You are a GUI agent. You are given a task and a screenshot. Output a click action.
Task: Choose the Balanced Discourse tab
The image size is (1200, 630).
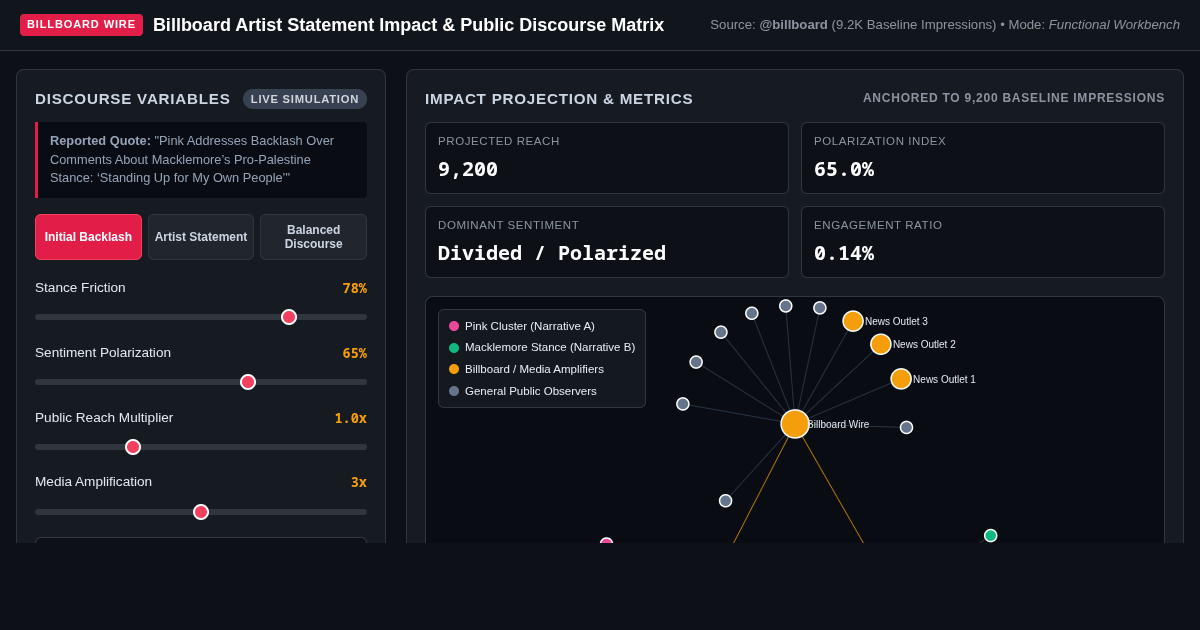tap(313, 237)
